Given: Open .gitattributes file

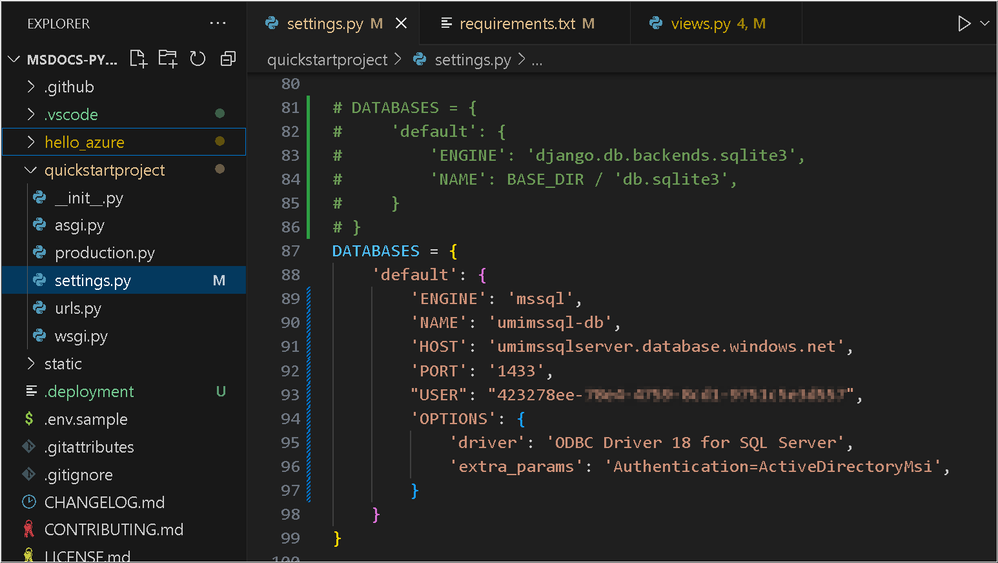Looking at the screenshot, I should pos(123,447).
